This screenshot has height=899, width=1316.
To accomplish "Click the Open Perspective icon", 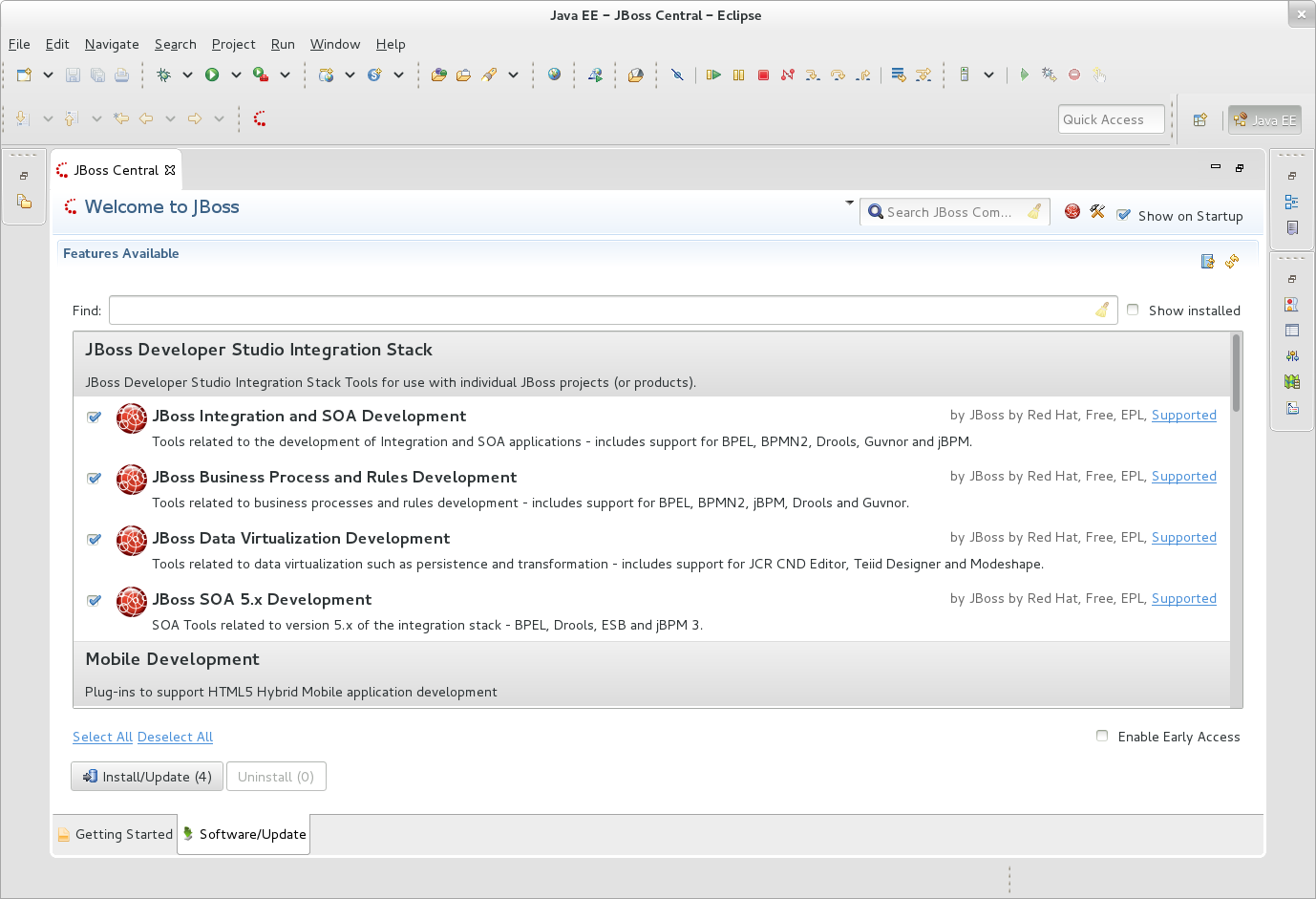I will (1200, 120).
